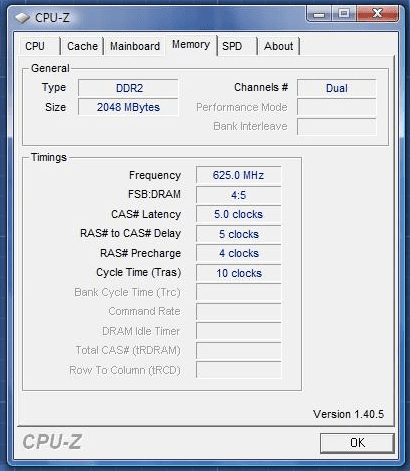410x471 pixels.
Task: Click the empty Row To Column (tRCD) field
Action: point(238,369)
